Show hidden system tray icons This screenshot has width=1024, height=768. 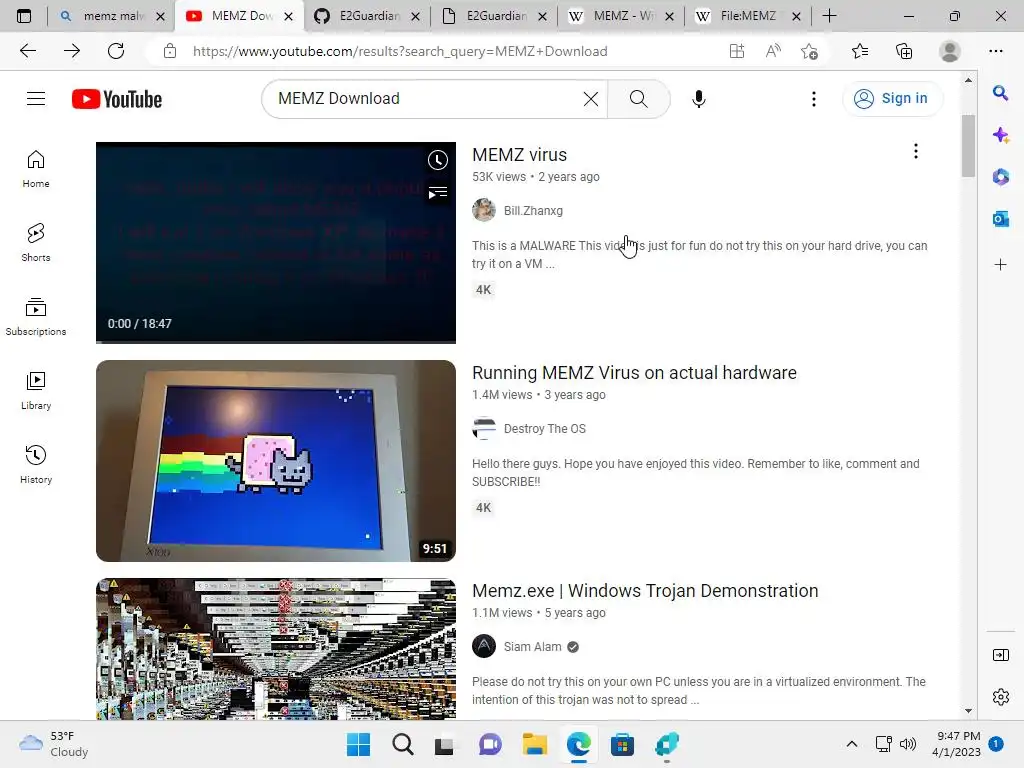852,744
